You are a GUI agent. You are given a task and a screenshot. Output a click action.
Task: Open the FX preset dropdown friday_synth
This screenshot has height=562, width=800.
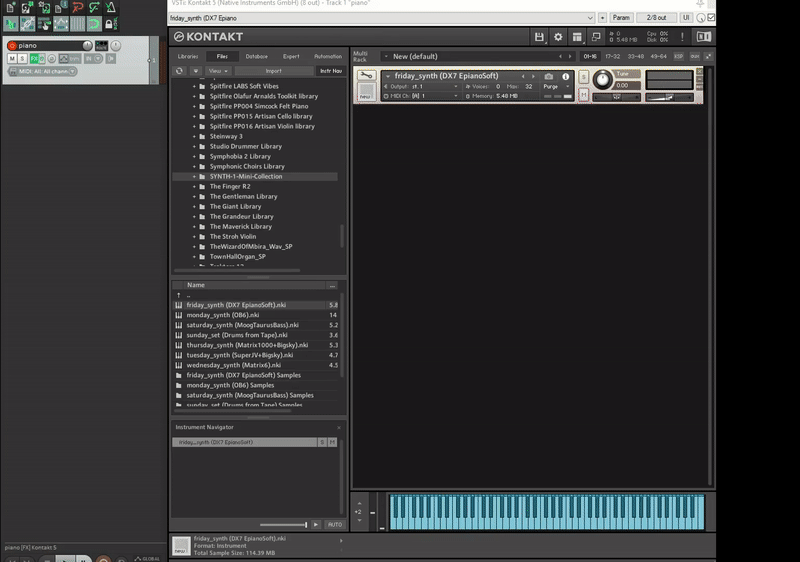(381, 18)
